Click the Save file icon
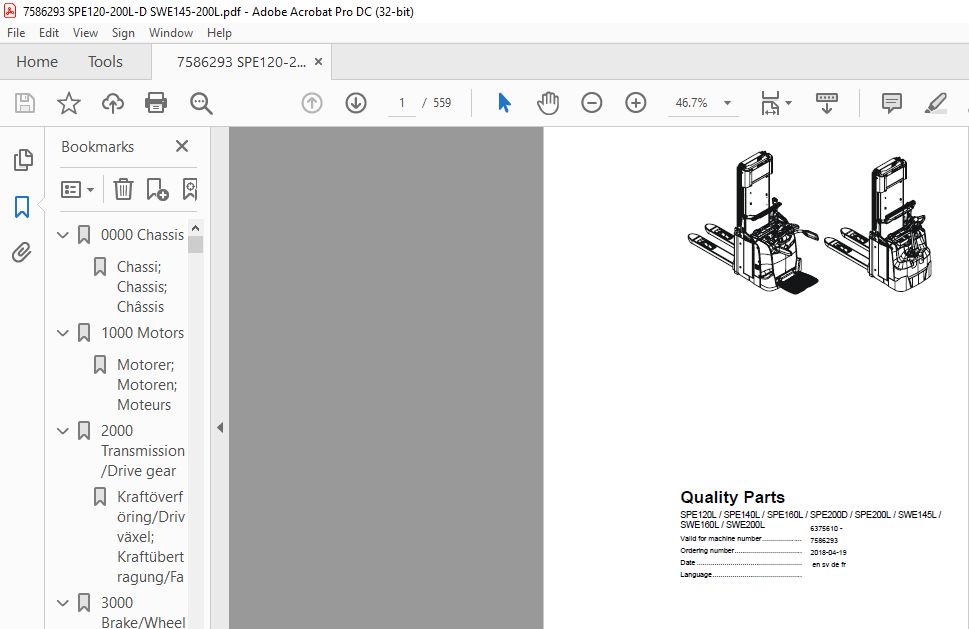The width and height of the screenshot is (969, 629). coord(25,103)
